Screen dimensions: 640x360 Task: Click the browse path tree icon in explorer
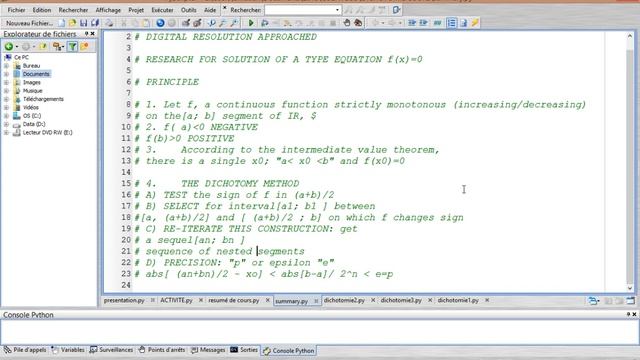pyautogui.click(x=57, y=47)
